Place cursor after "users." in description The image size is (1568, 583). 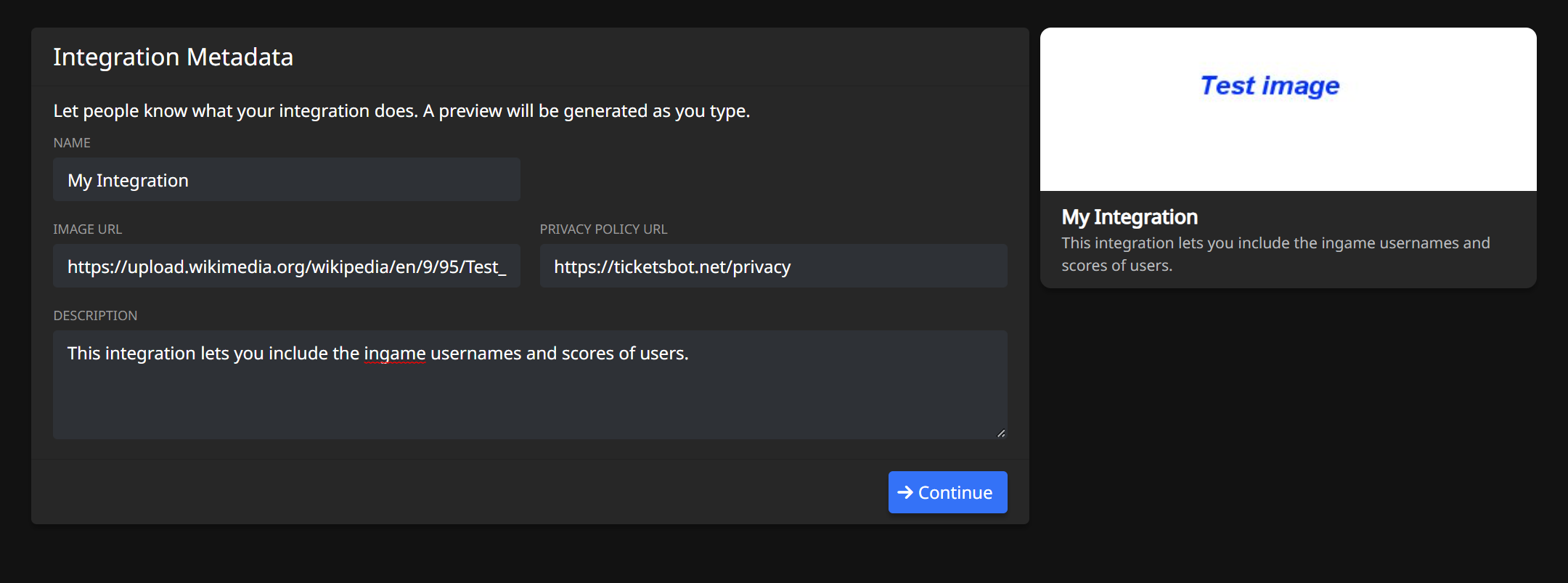(690, 354)
